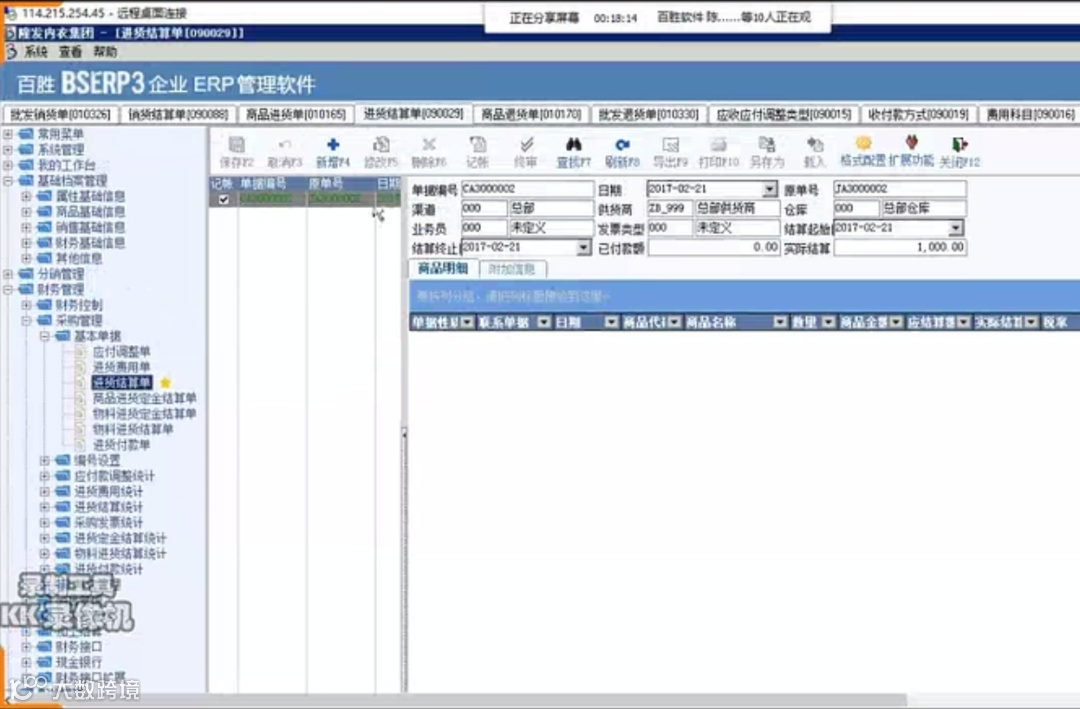The height and width of the screenshot is (709, 1080).
Task: Click the 保存F2 save toolbar icon
Action: [x=236, y=145]
